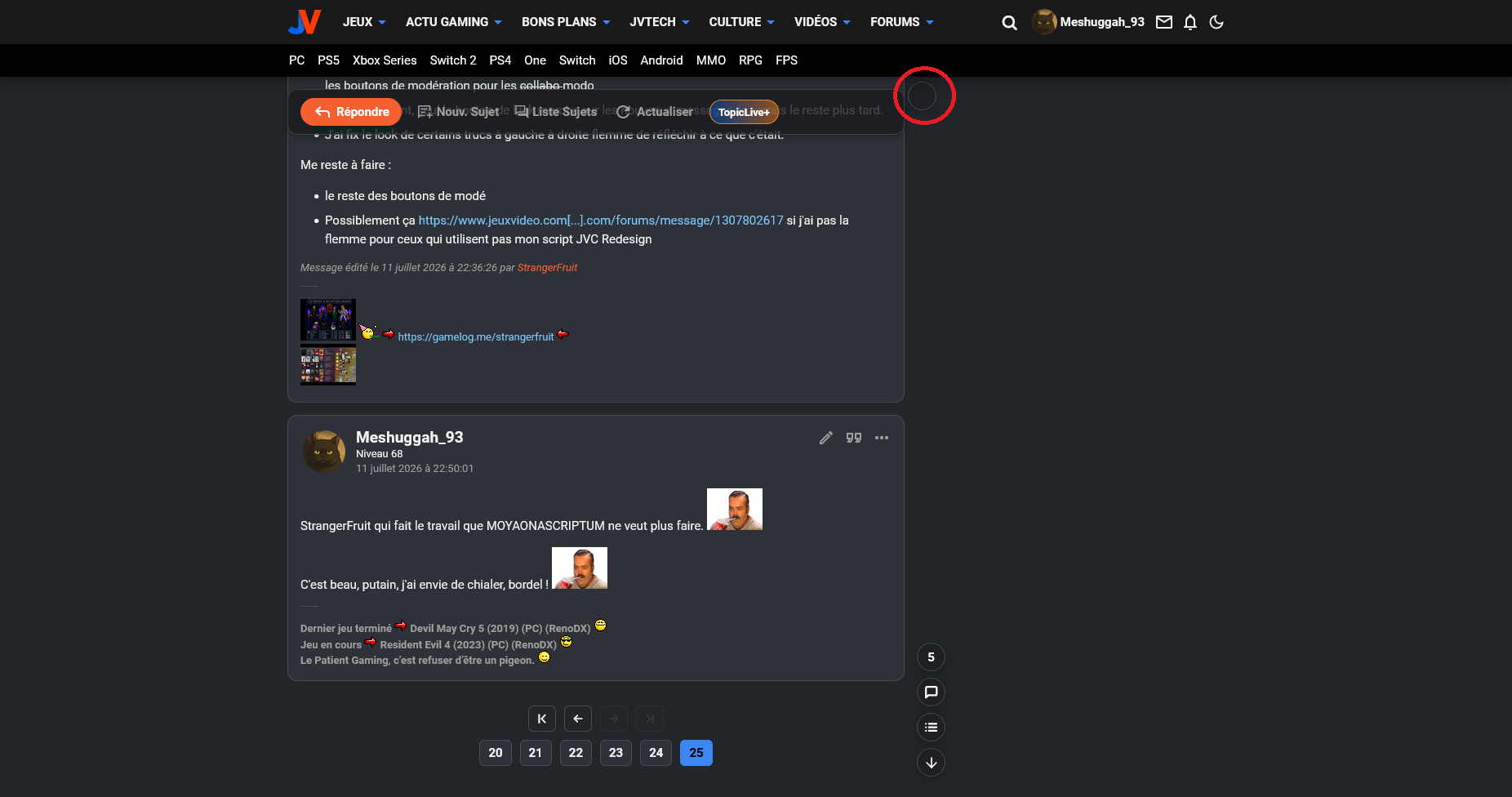Open the gamelog.me/strangerfruit link
The image size is (1512, 797).
pos(476,336)
